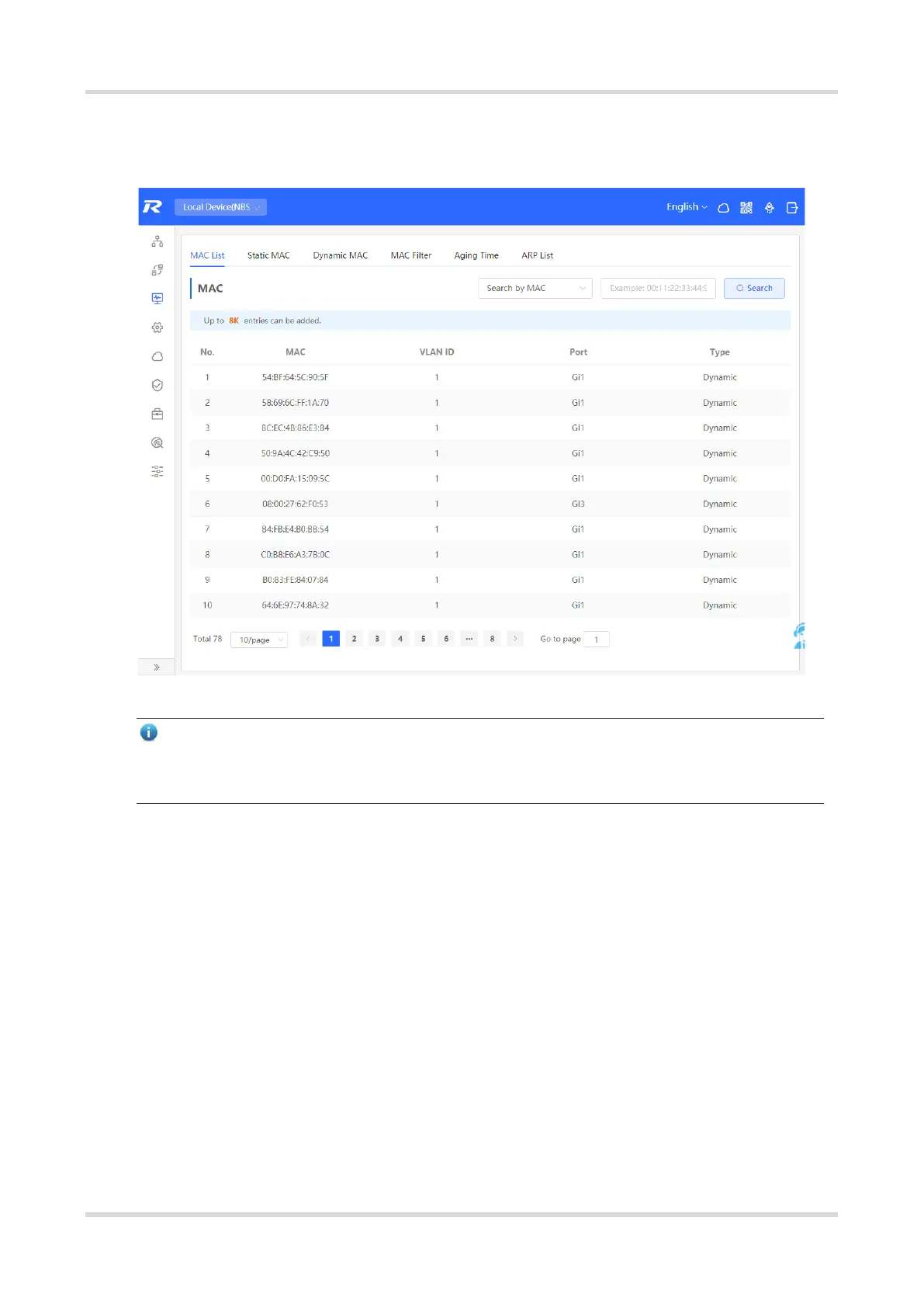
Task: Go to page 5 in pagination
Action: (x=423, y=639)
